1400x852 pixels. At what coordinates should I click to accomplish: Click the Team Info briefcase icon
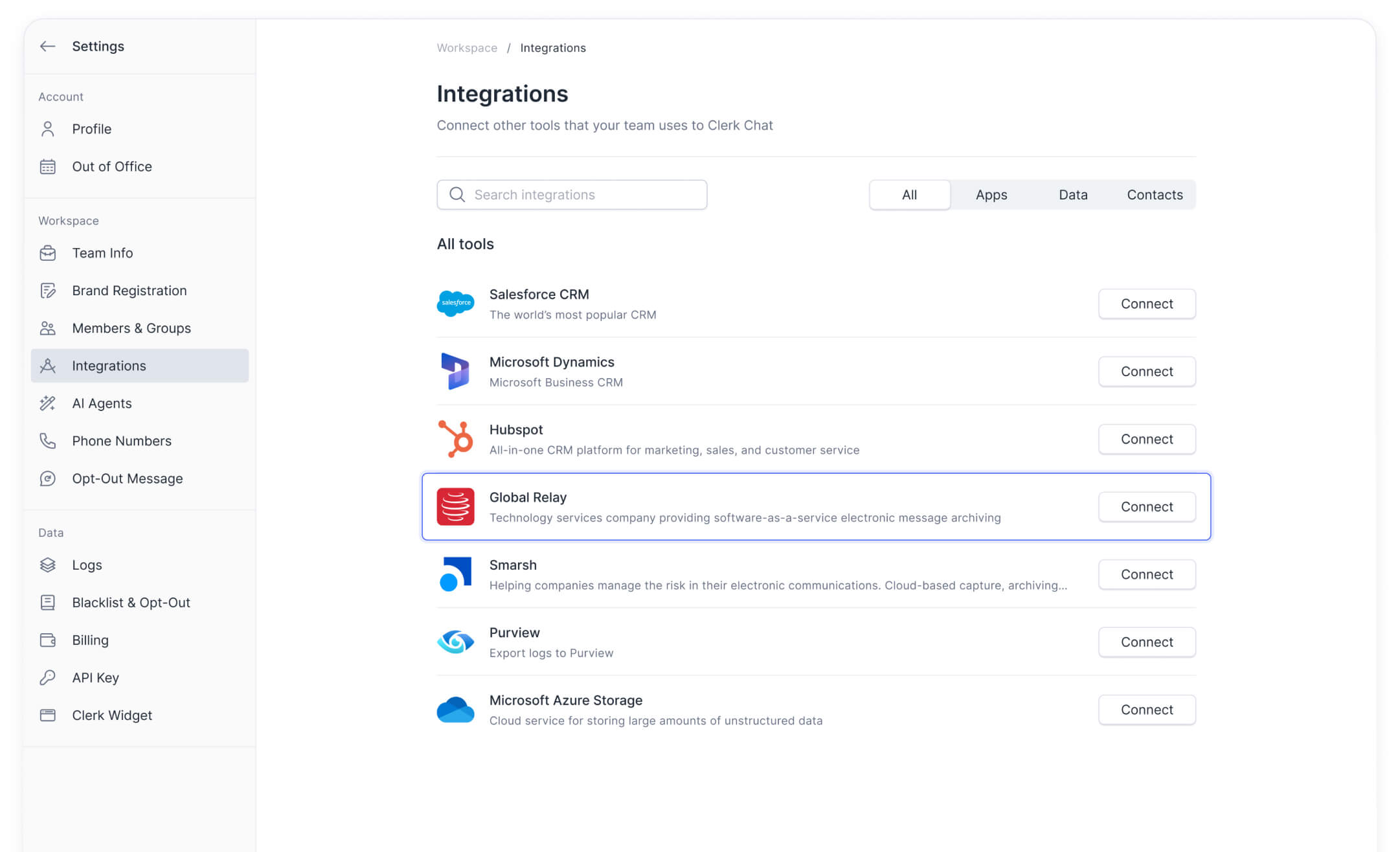(x=47, y=253)
